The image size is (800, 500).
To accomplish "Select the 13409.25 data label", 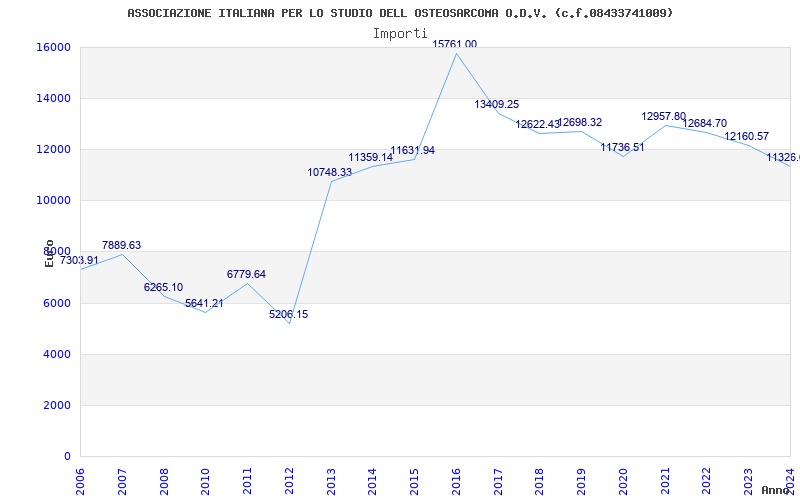I will 496,105.
